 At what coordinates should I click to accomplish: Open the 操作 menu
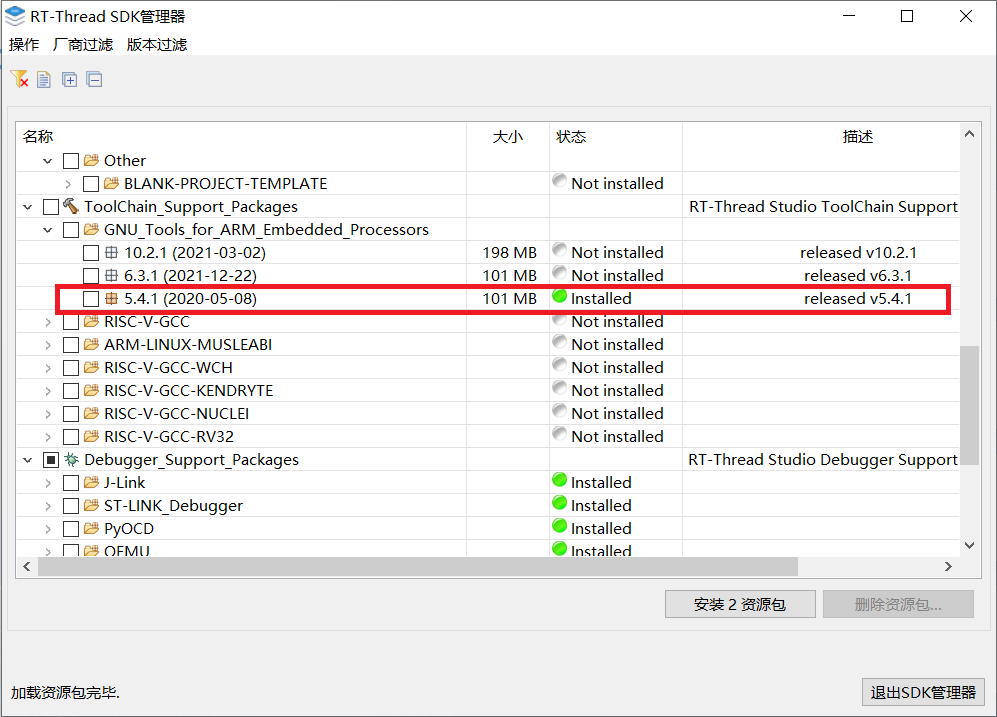(x=24, y=44)
